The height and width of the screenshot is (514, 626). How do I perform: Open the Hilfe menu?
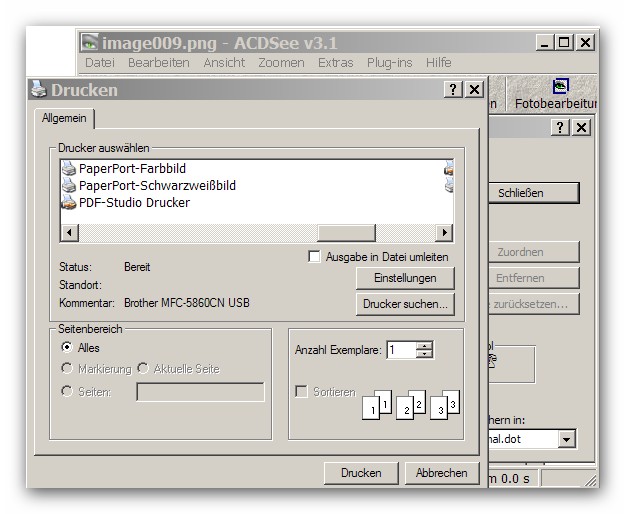(438, 63)
